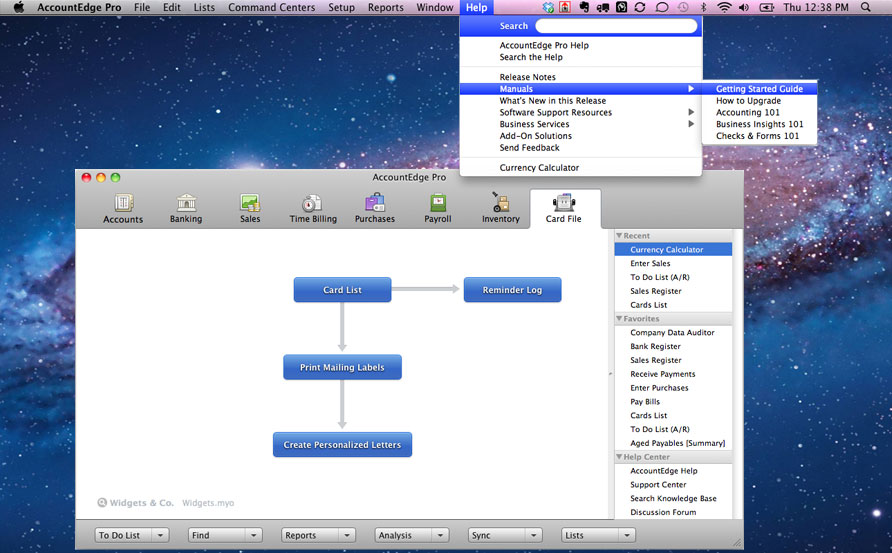Image resolution: width=892 pixels, height=553 pixels.
Task: Click the Bluetooth icon in menu bar
Action: click(x=703, y=7)
